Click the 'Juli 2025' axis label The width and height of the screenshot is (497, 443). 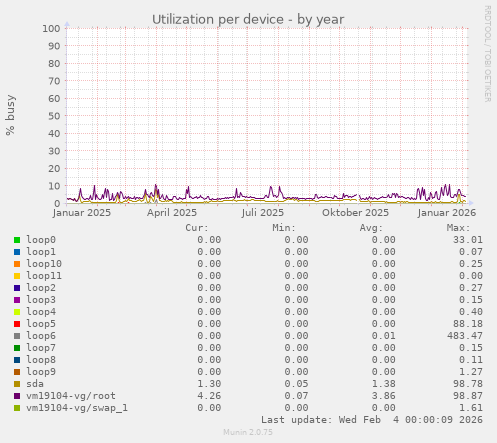[x=263, y=212]
